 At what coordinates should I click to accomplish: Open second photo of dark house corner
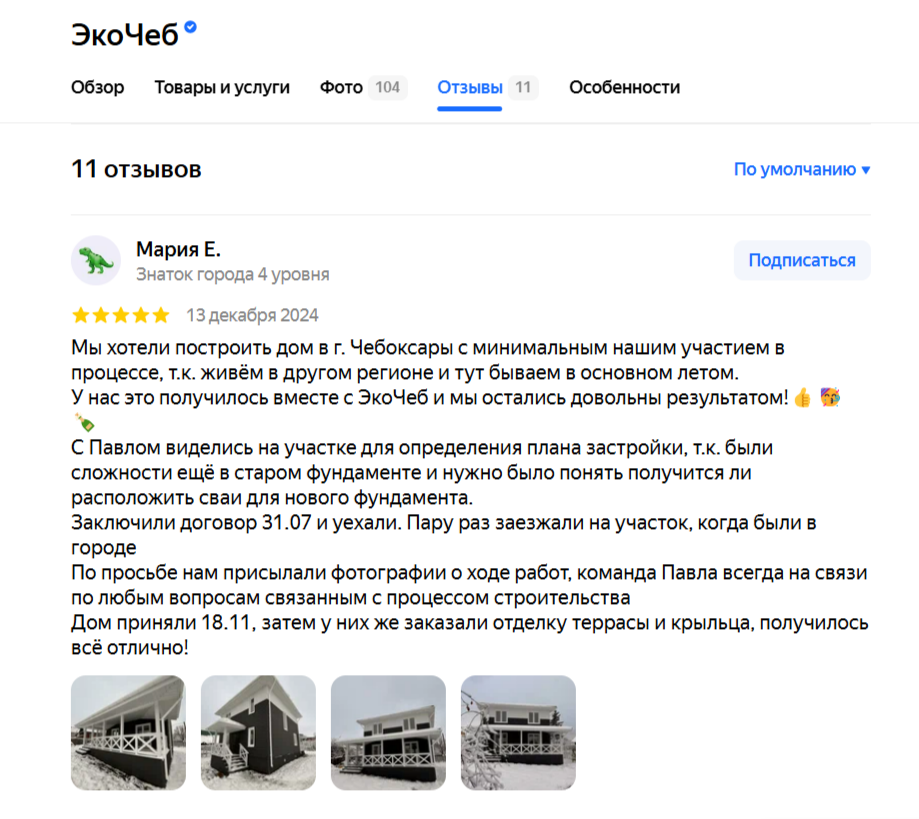258,733
